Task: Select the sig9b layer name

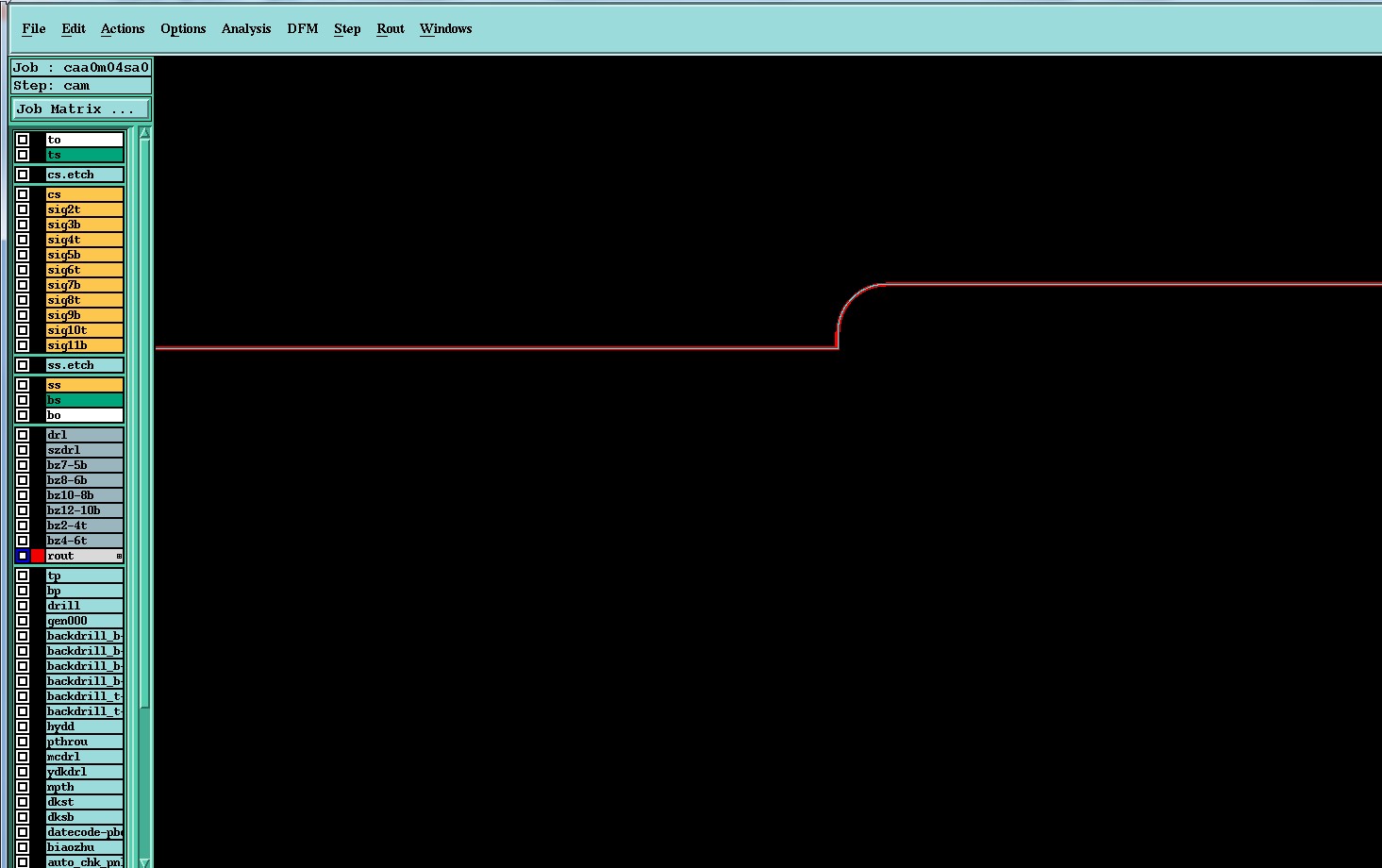Action: tap(85, 315)
